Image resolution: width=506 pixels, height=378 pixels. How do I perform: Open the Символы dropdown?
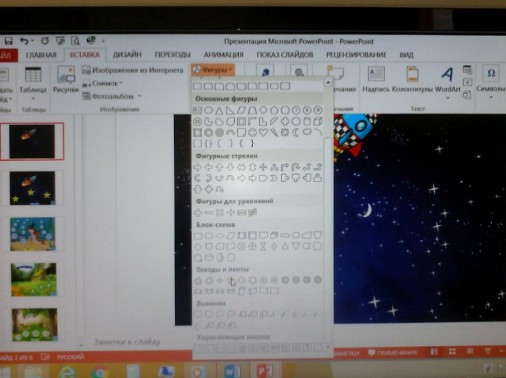coord(491,82)
